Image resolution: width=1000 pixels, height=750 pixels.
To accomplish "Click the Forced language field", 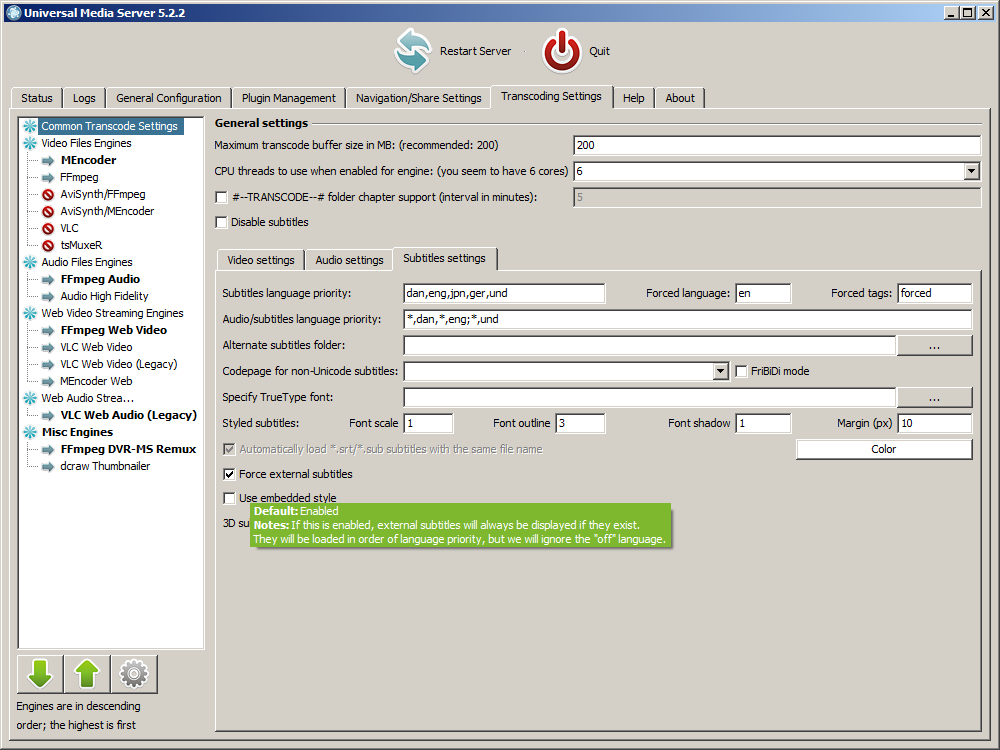I will click(x=763, y=293).
